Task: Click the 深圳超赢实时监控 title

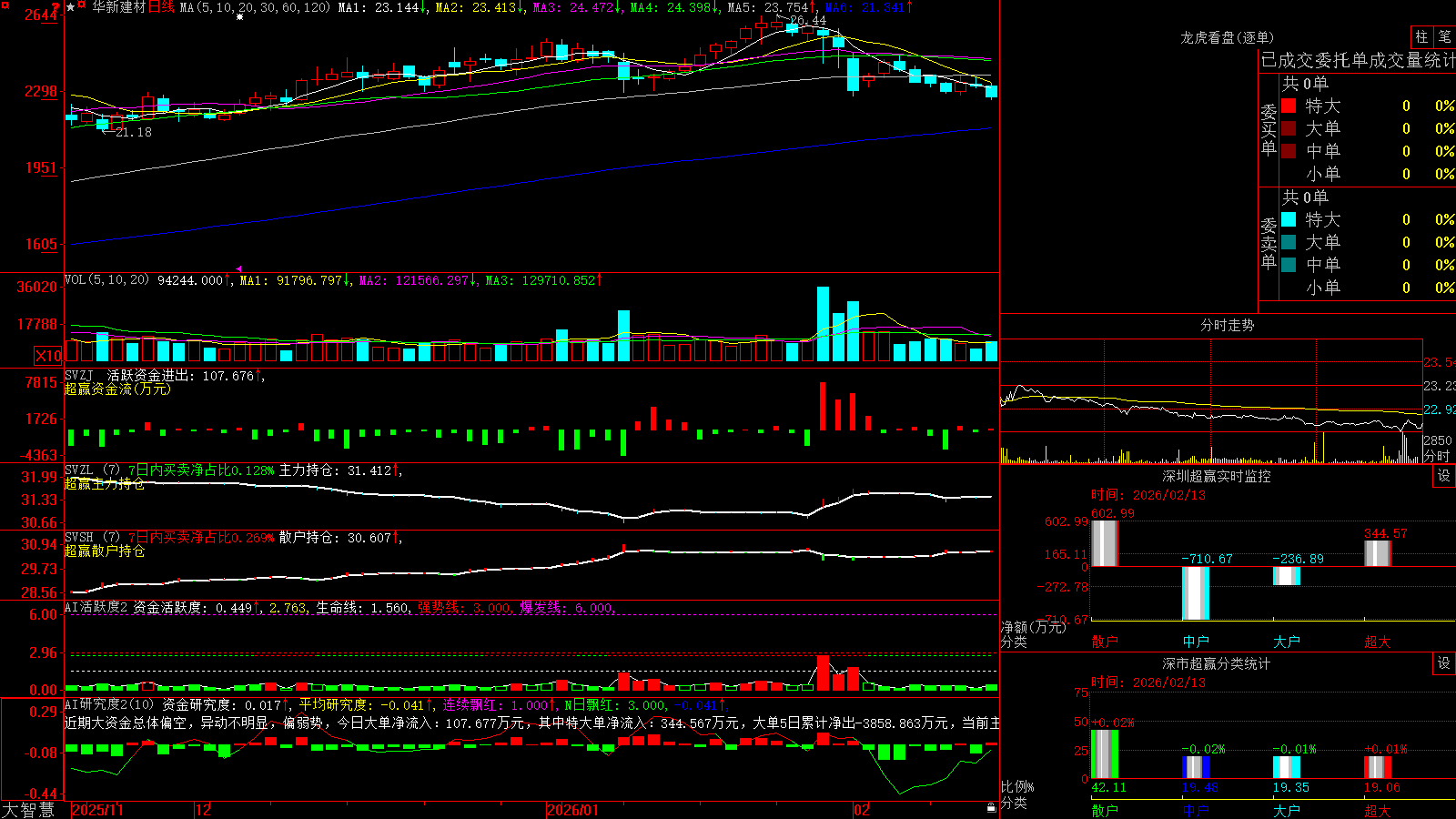Action: [x=1217, y=476]
